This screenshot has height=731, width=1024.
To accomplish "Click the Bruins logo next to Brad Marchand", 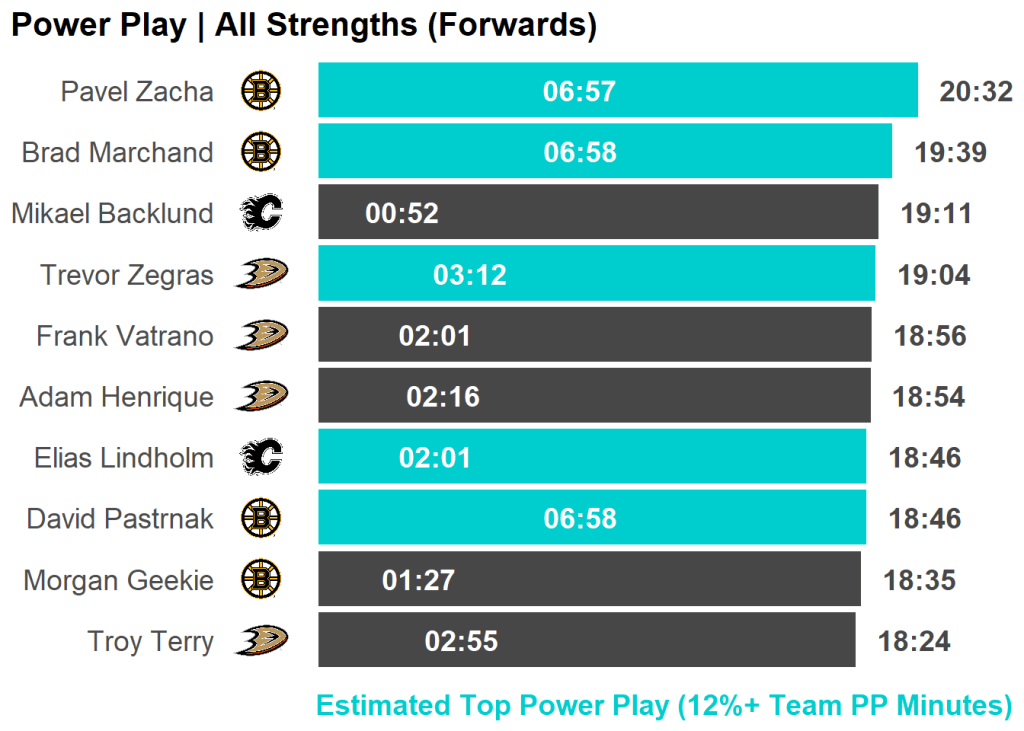I will click(x=261, y=152).
